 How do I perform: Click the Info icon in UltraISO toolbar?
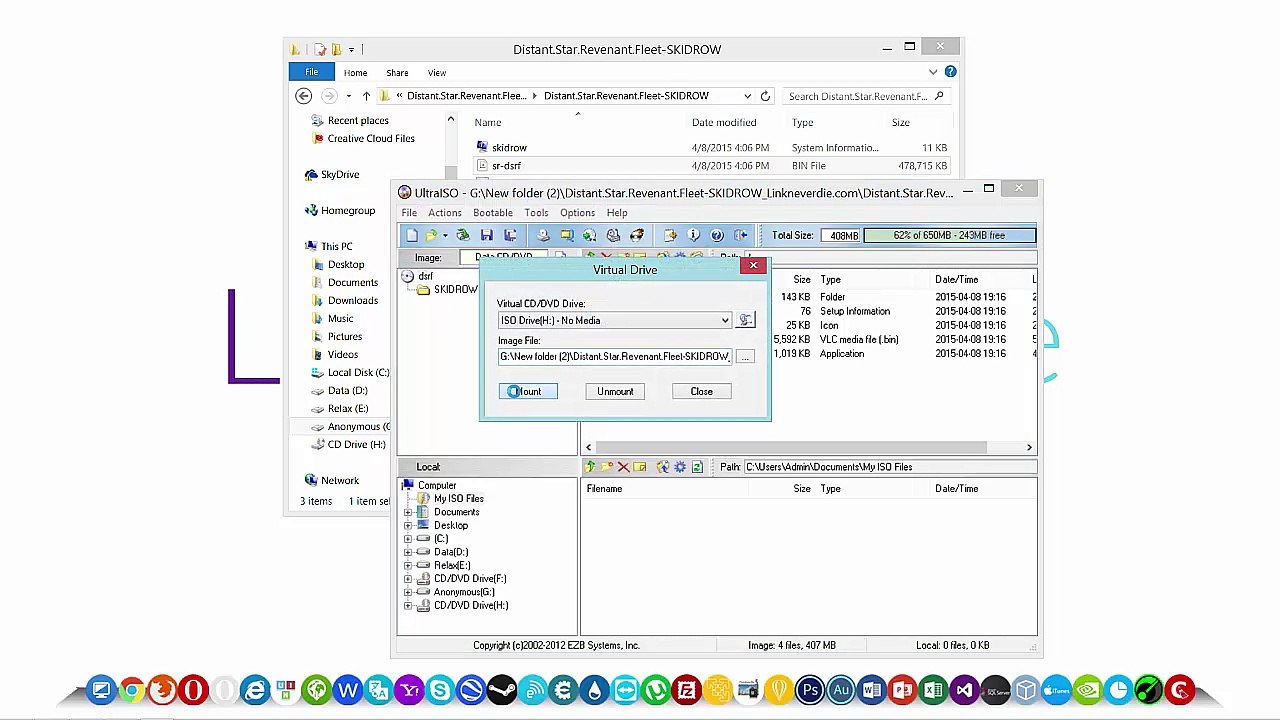694,235
